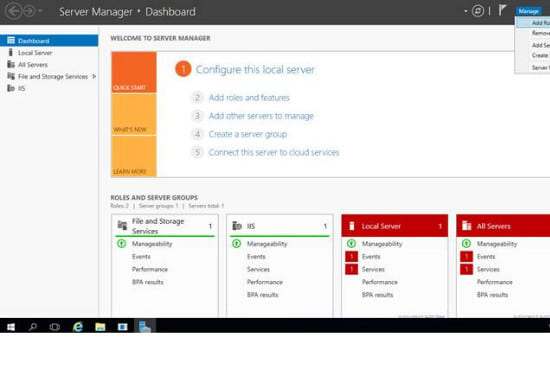Screen dimensions: 550x370
Task: Open dropdown arrow left of refresh icon
Action: tap(466, 11)
